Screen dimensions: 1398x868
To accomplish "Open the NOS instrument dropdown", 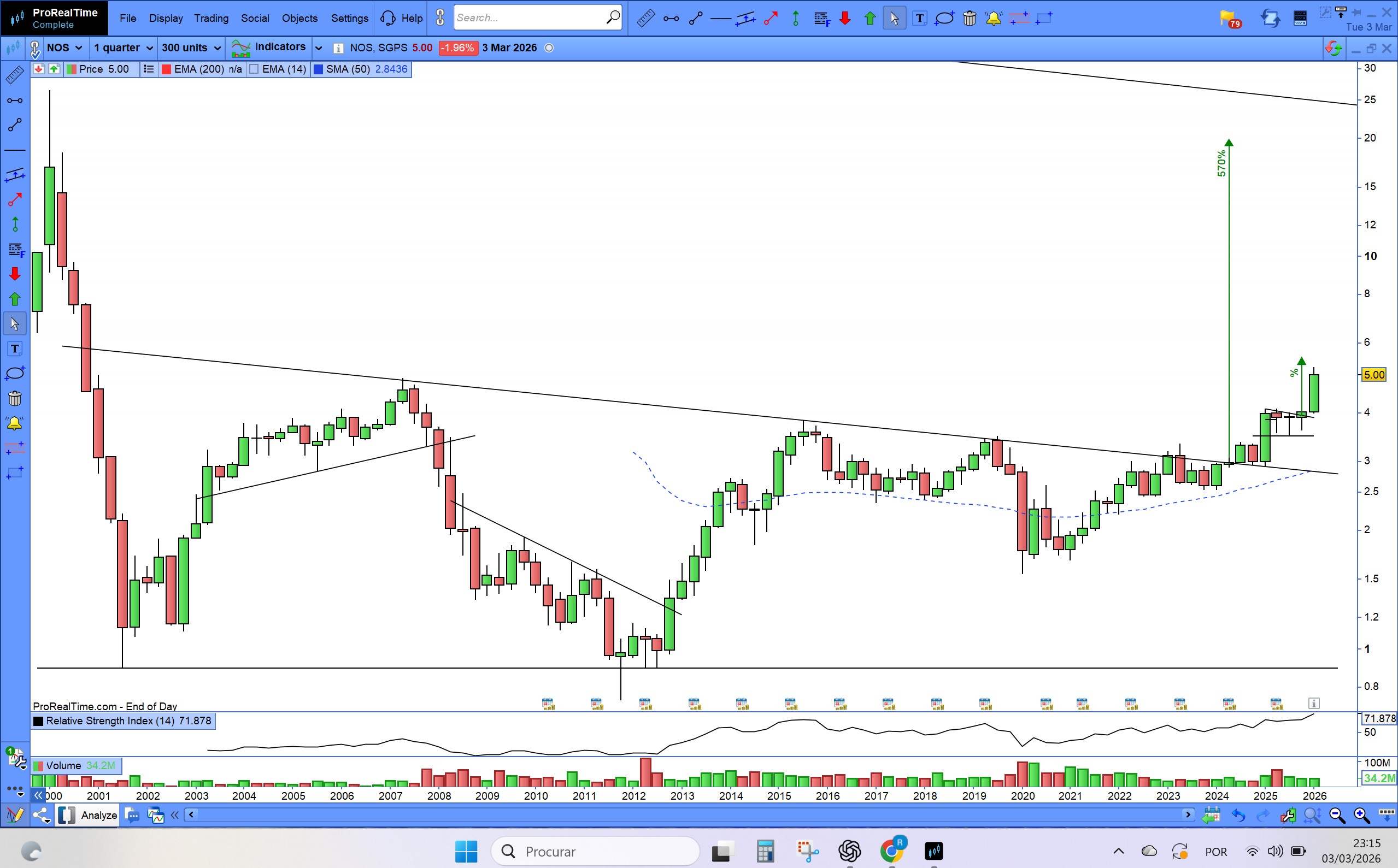I will pos(64,48).
